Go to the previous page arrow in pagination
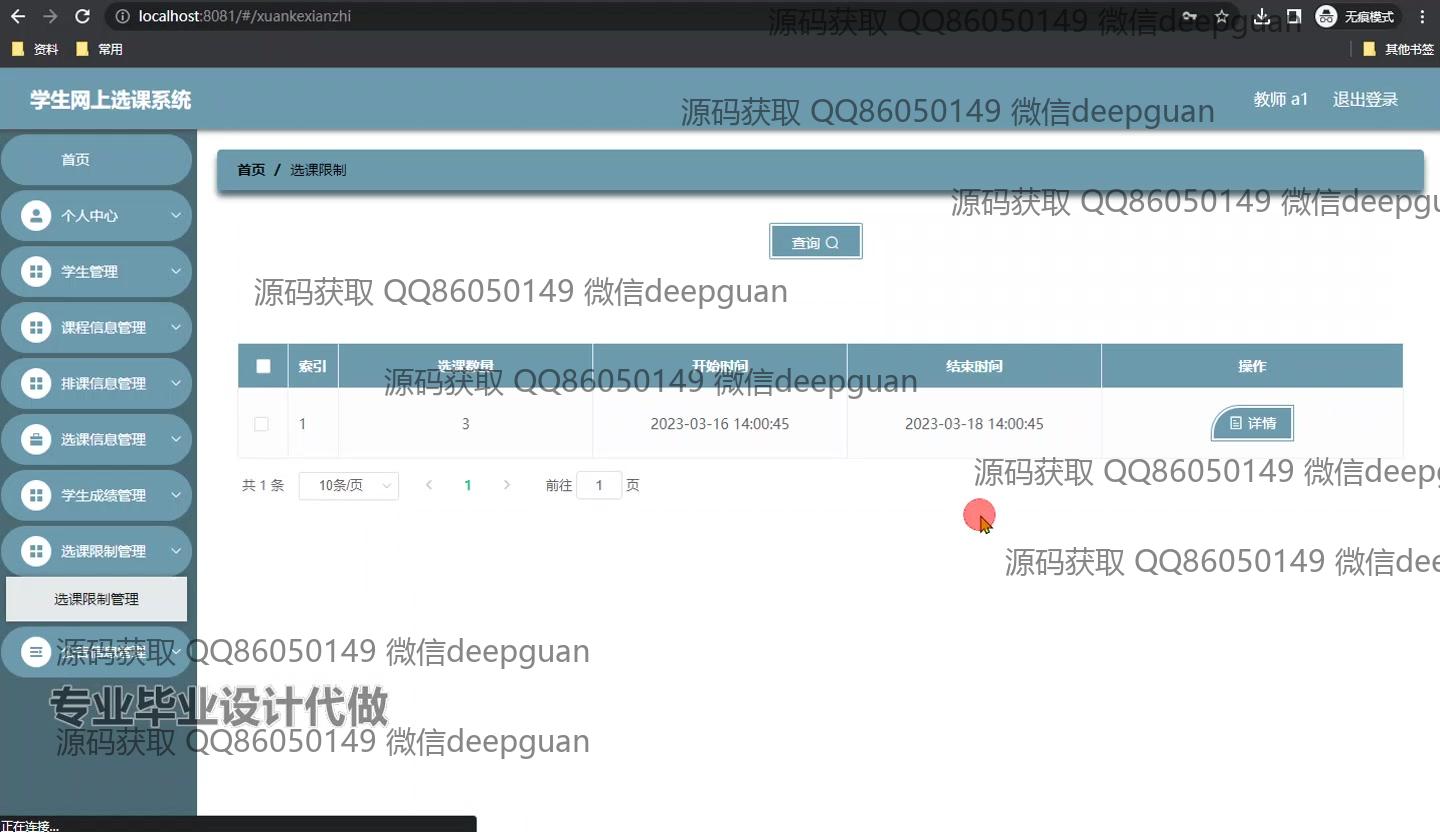This screenshot has height=832, width=1440. 429,486
